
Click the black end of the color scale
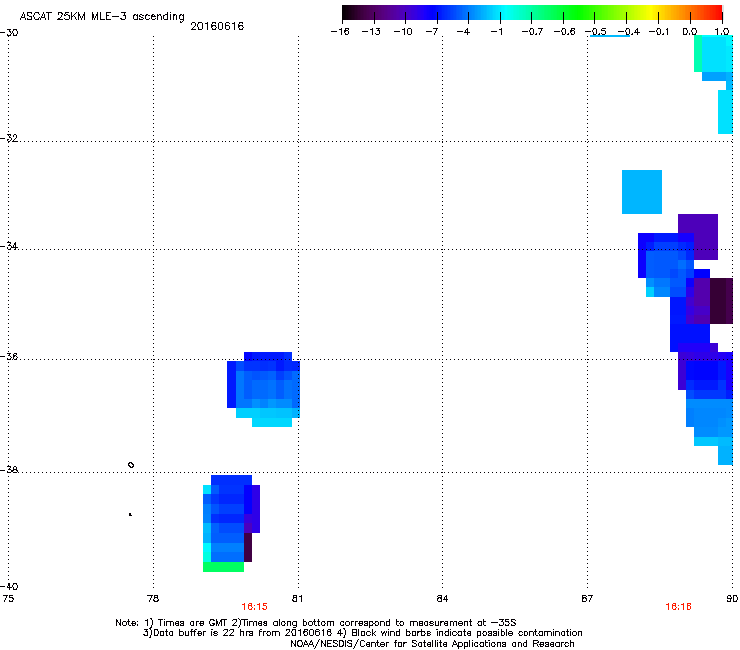[x=349, y=13]
